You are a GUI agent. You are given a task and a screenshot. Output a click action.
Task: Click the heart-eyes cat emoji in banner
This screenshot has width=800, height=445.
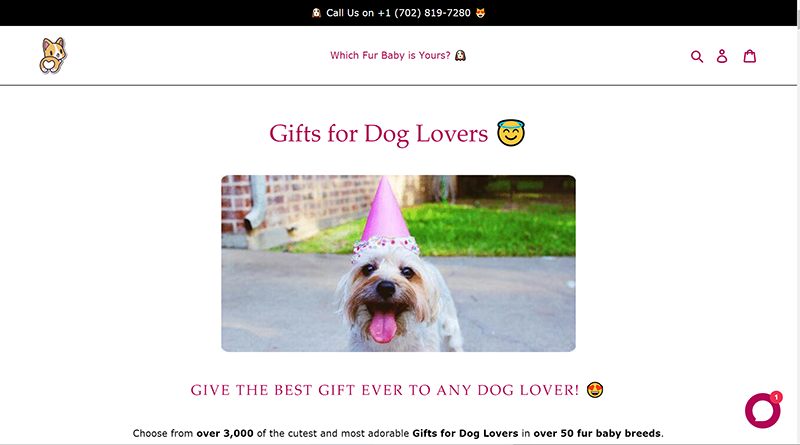pyautogui.click(x=480, y=13)
